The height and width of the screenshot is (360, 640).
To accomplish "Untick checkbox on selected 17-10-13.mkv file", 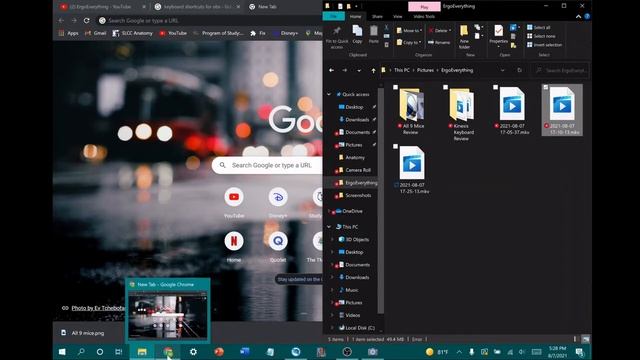I will (546, 87).
